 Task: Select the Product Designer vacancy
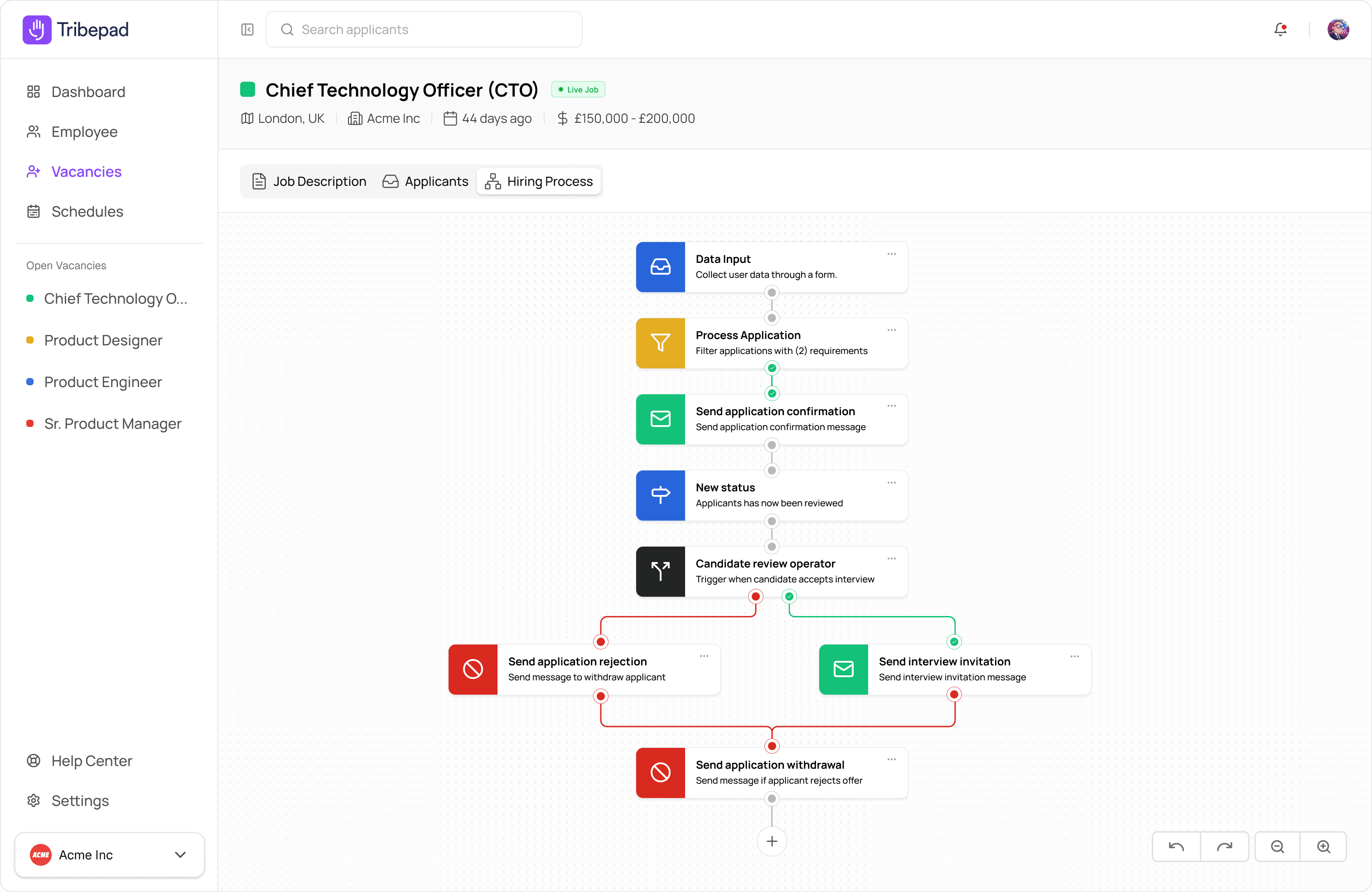click(104, 340)
